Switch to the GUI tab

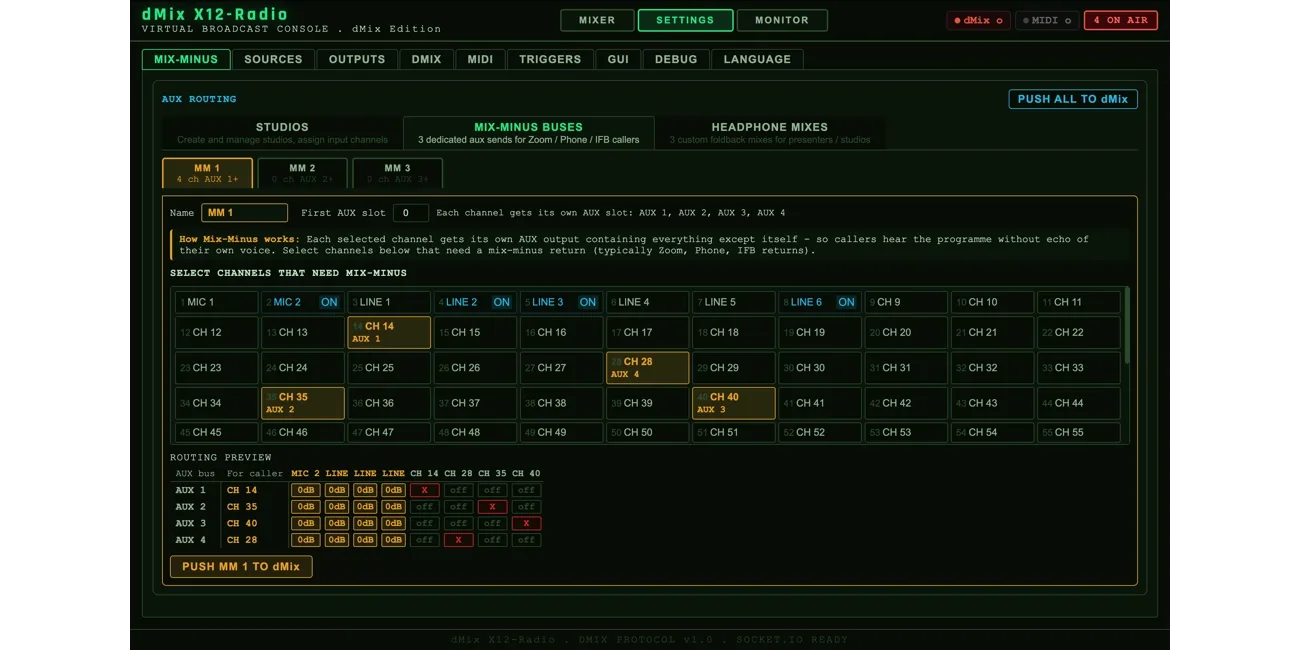coord(618,59)
